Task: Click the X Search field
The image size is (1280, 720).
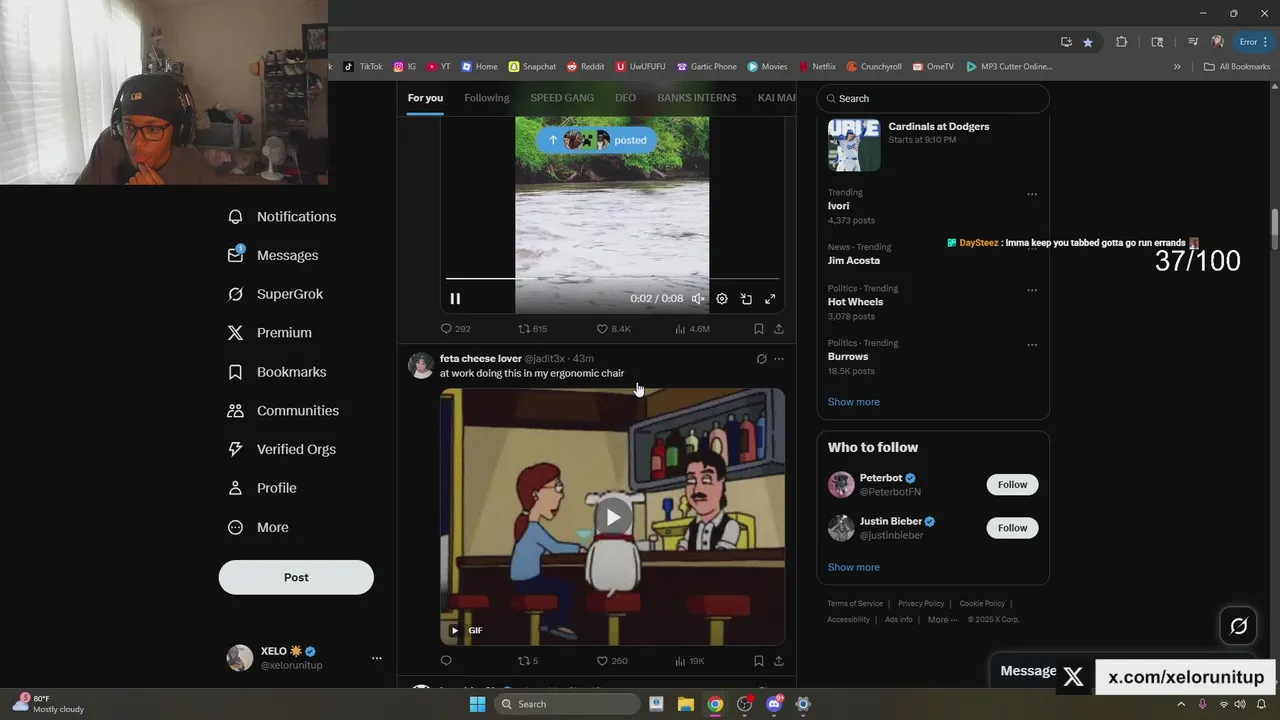Action: pos(933,98)
